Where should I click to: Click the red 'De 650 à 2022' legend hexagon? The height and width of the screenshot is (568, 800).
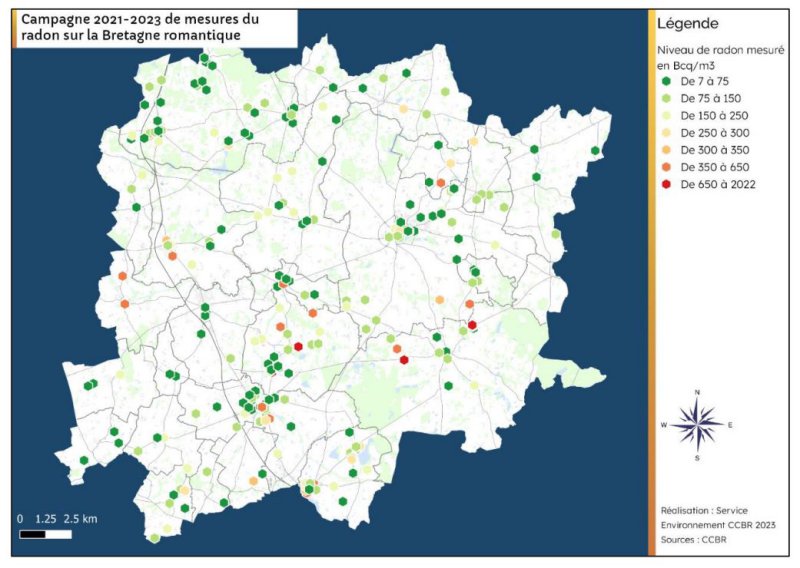[x=665, y=184]
